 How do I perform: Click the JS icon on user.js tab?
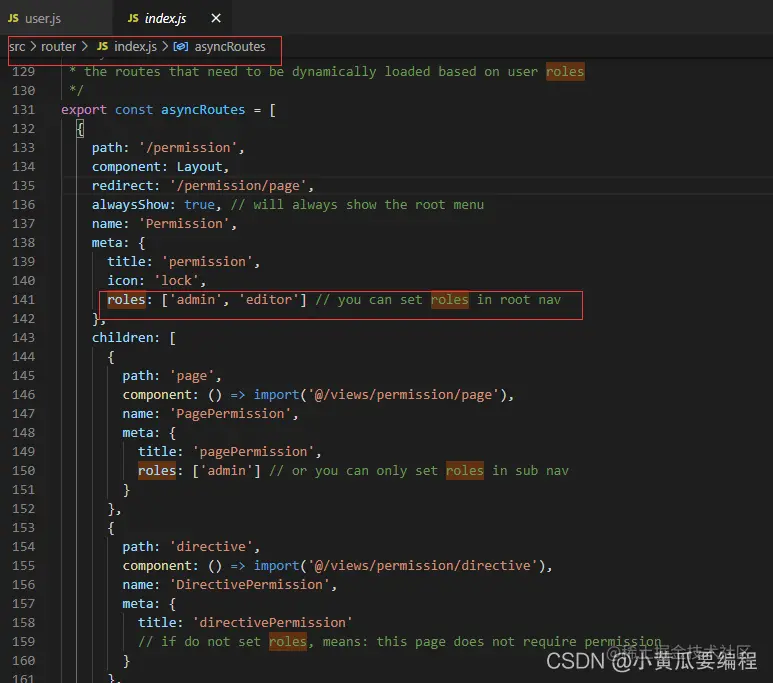click(13, 18)
